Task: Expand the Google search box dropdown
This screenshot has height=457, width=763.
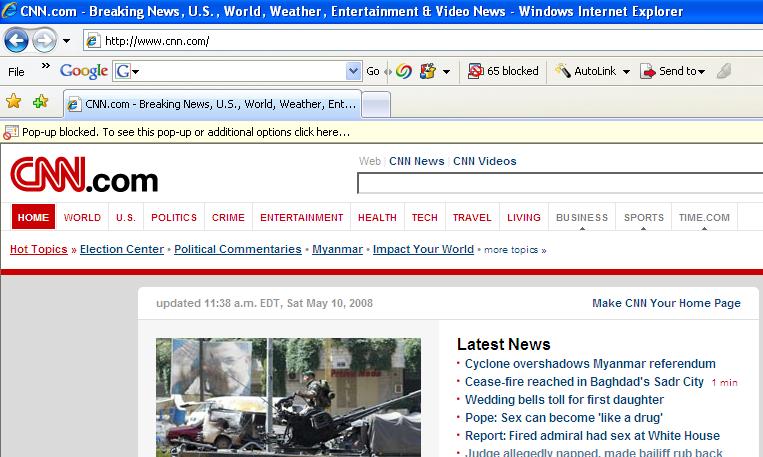Action: [353, 71]
